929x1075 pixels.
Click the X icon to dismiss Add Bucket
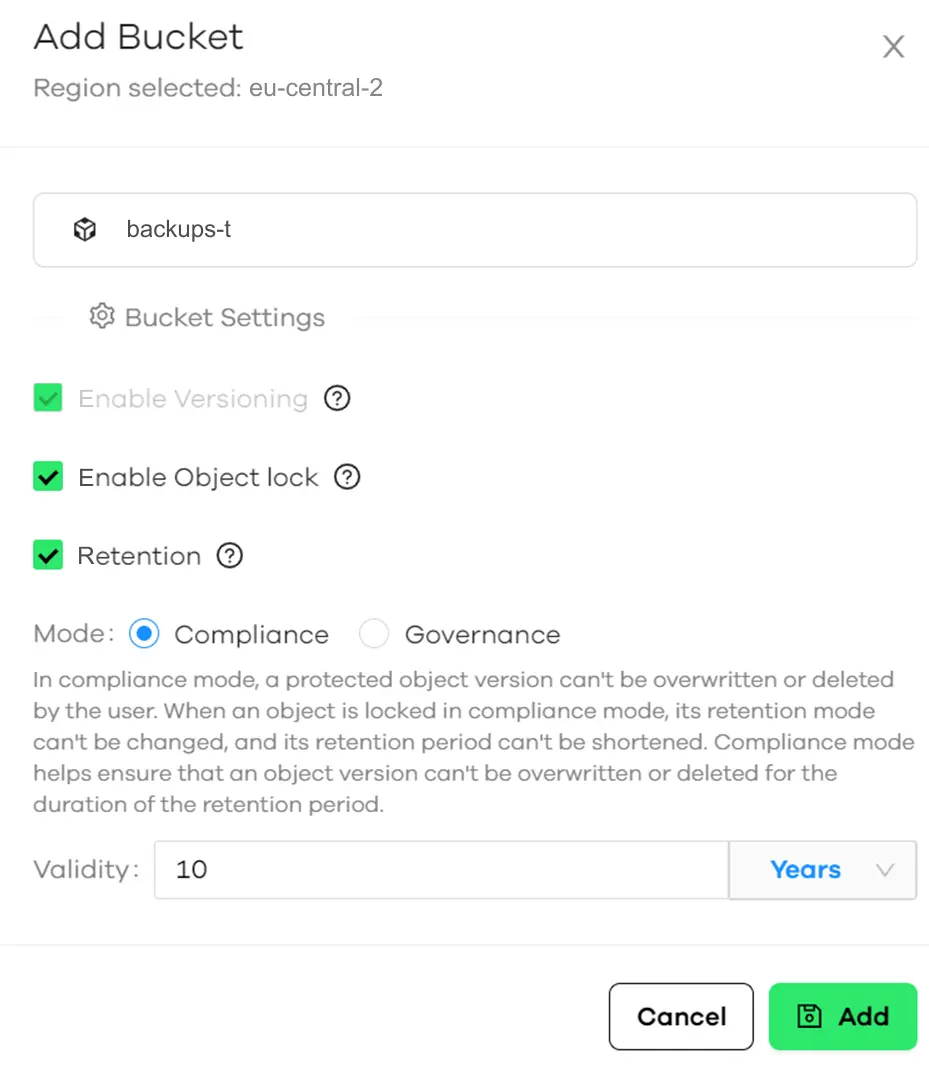893,46
